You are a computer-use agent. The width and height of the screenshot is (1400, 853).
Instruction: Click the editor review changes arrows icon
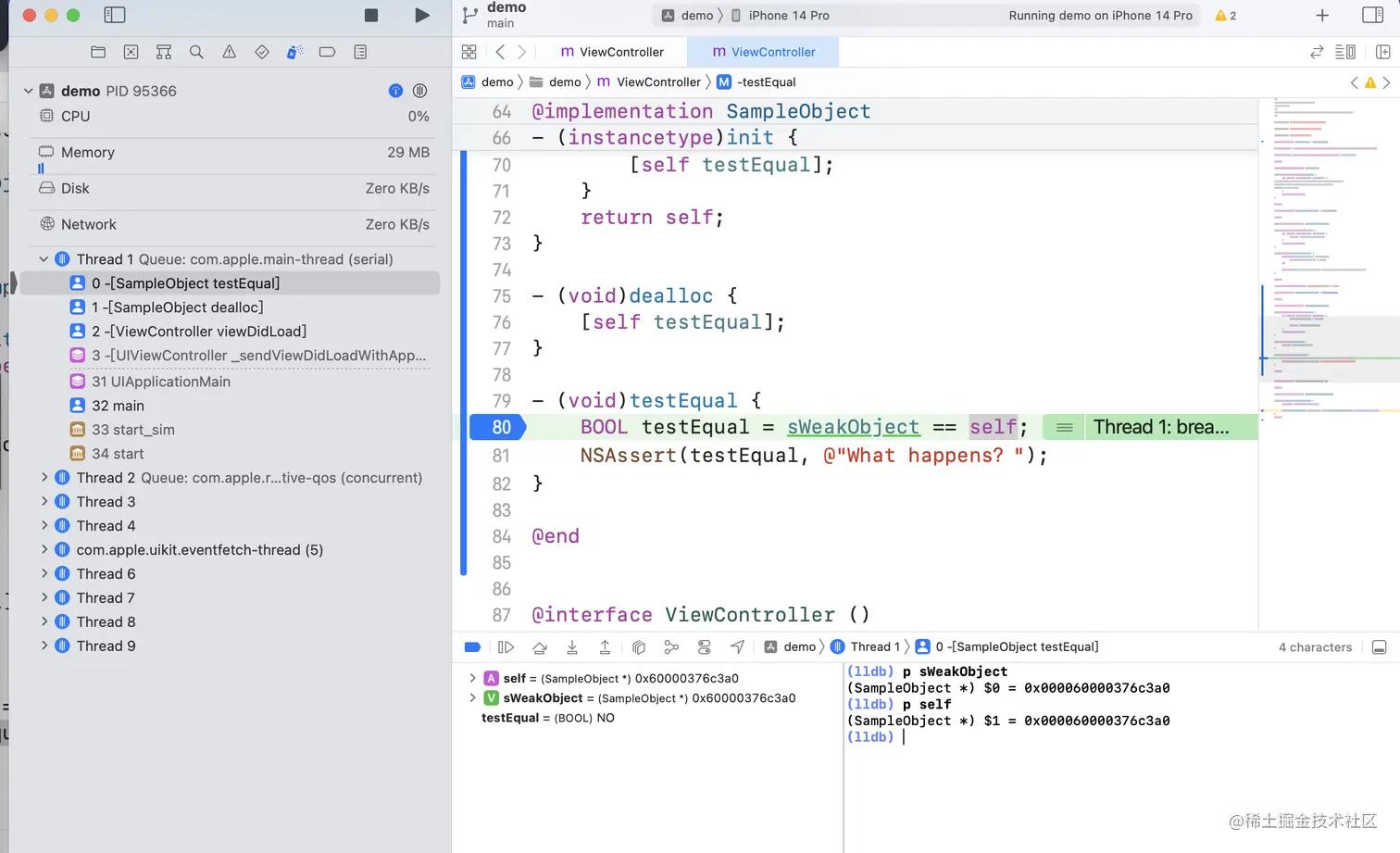tap(1317, 52)
